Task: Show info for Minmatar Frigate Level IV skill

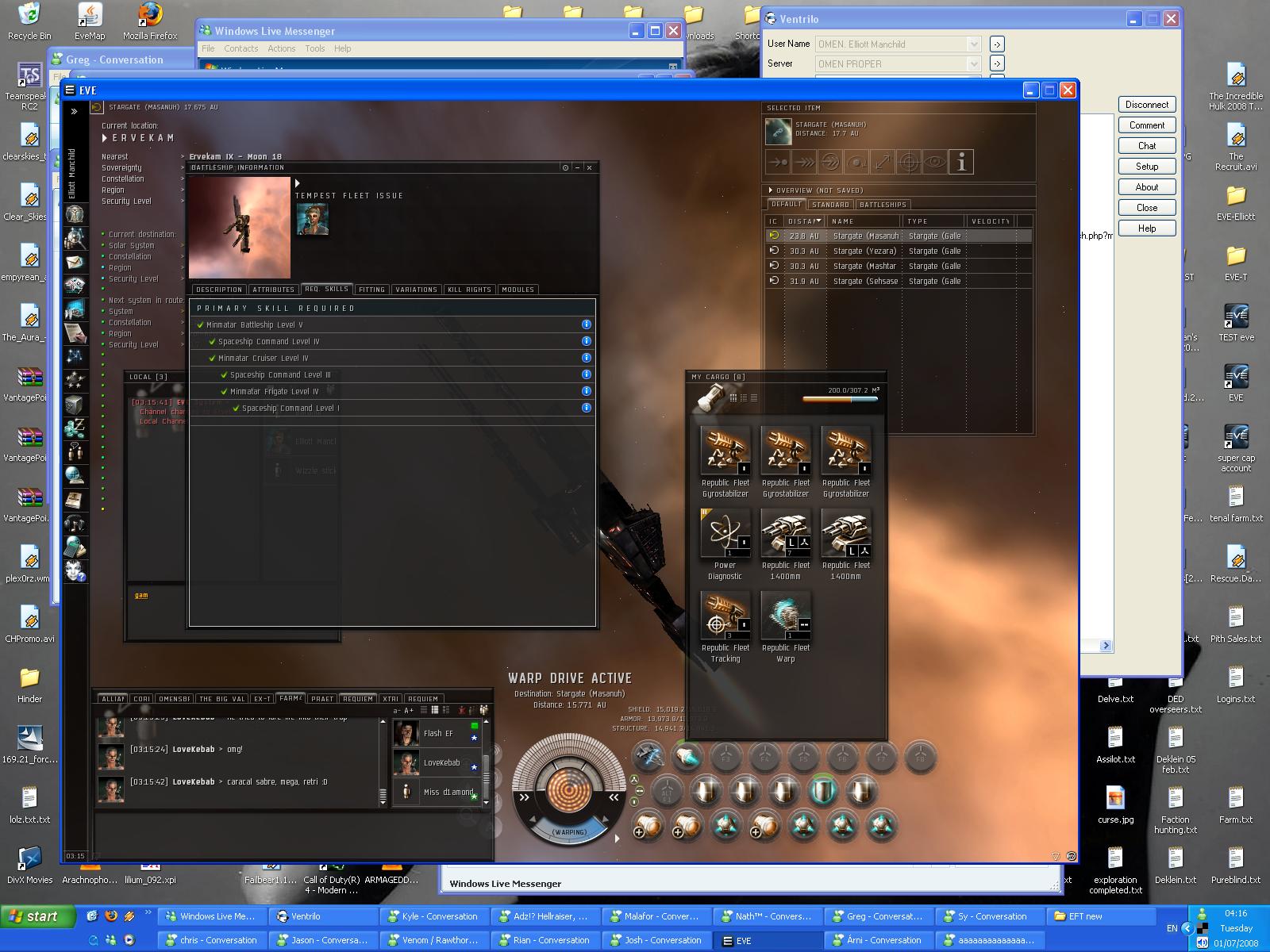Action: pyautogui.click(x=587, y=391)
